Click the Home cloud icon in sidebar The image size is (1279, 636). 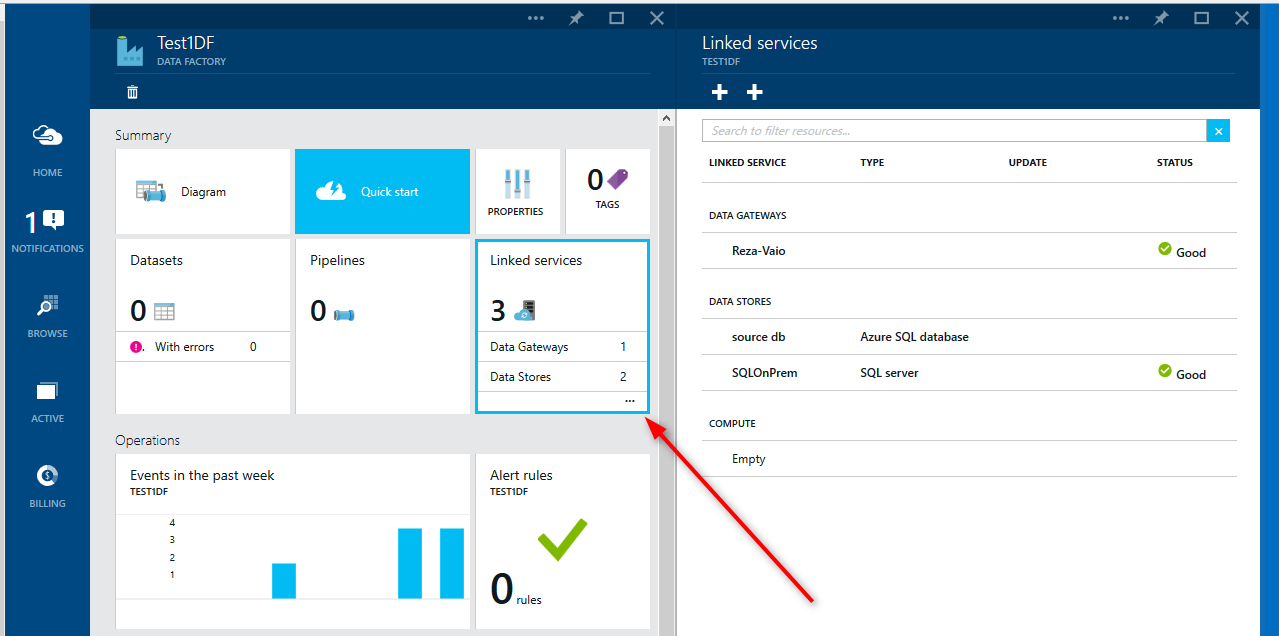point(47,136)
